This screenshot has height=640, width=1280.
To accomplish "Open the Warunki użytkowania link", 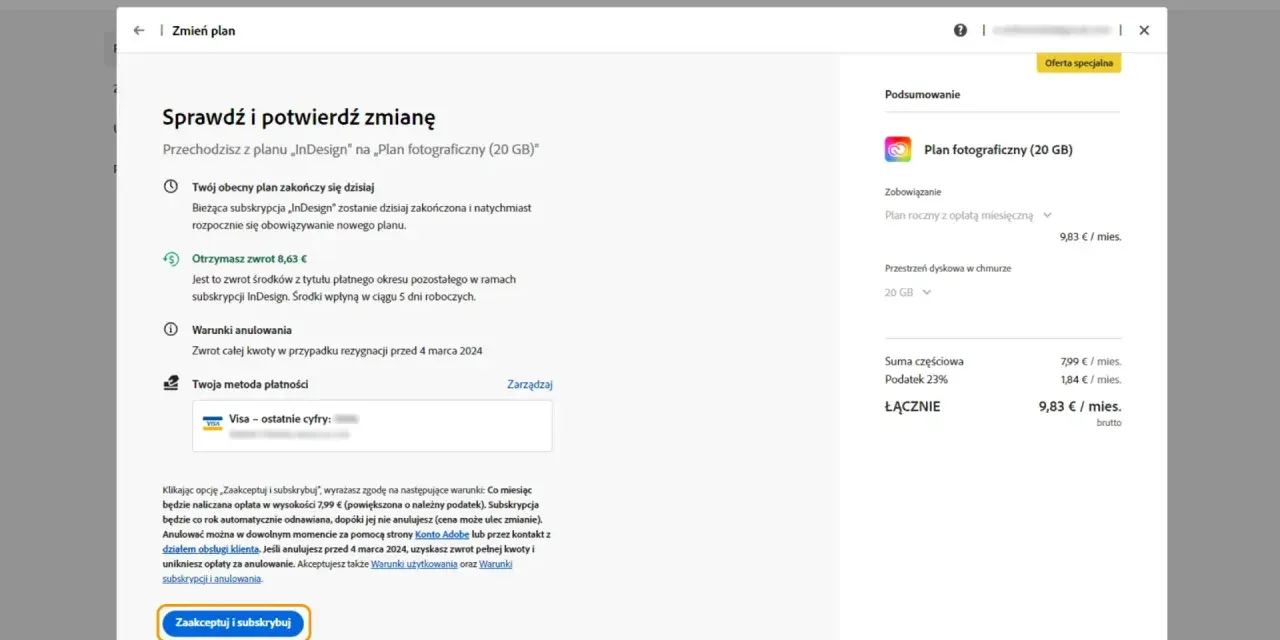I will pos(416,564).
